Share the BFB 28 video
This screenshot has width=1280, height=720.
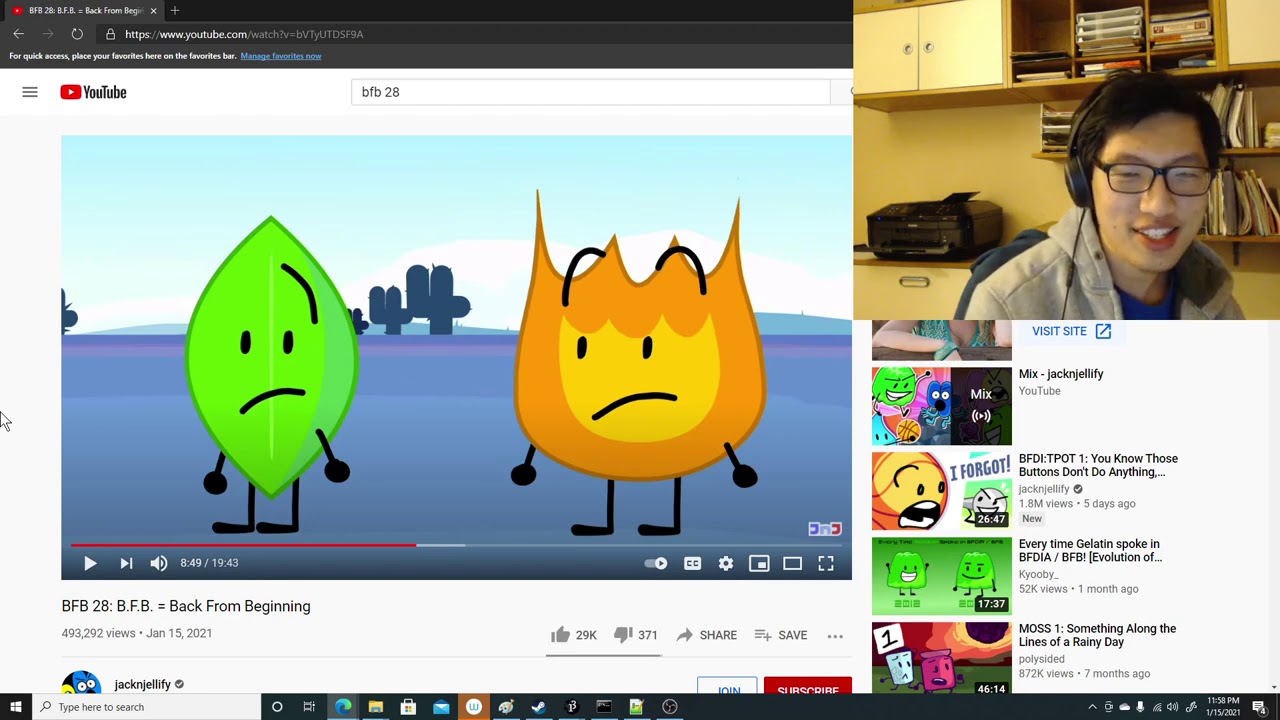pyautogui.click(x=706, y=635)
